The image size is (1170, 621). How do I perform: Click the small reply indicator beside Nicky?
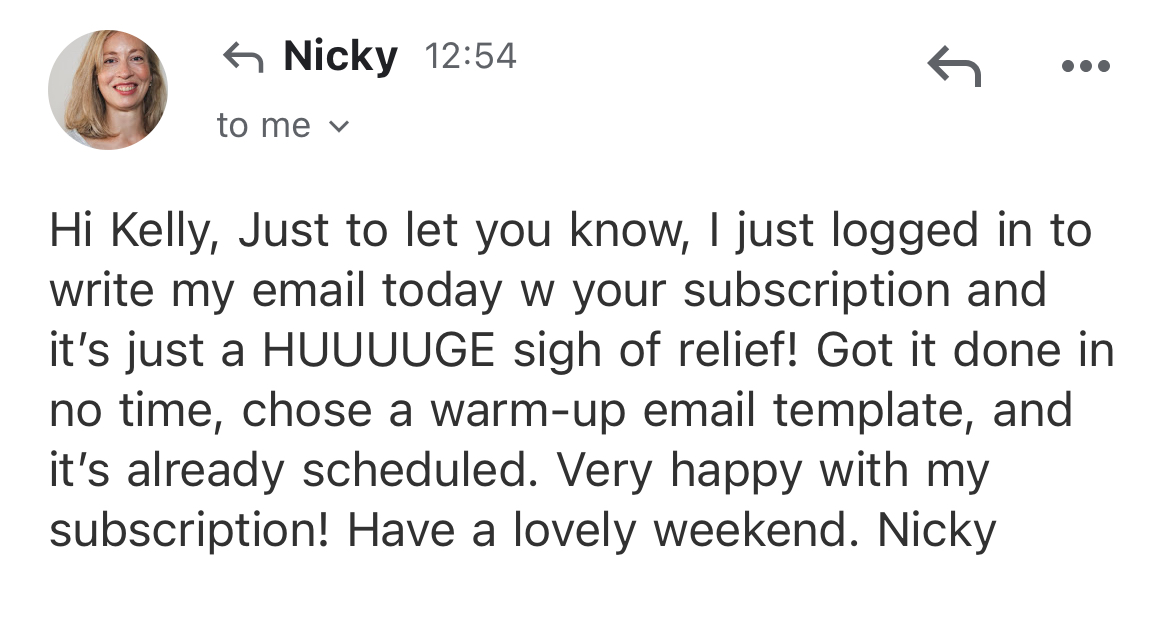(x=243, y=59)
